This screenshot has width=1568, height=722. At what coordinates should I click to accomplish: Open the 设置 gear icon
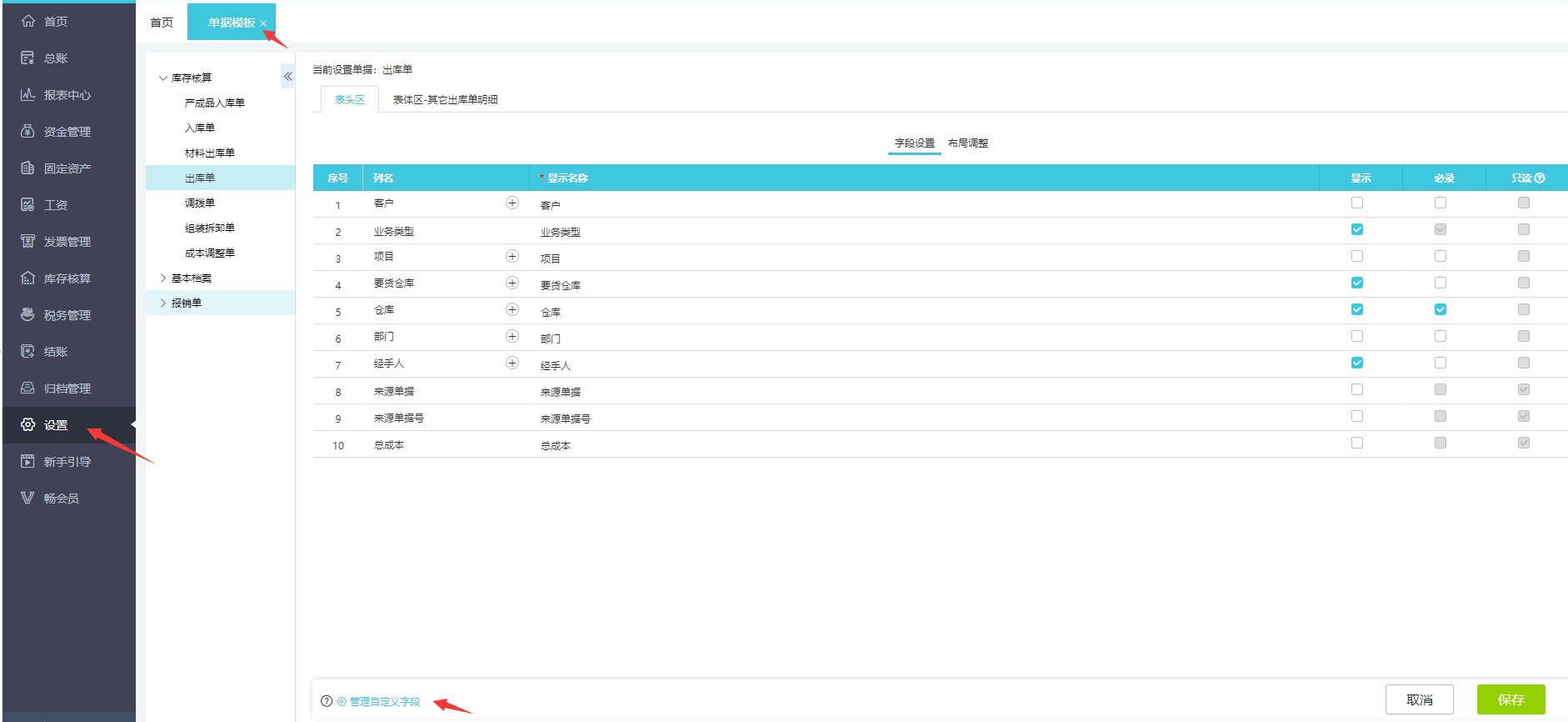coord(27,424)
